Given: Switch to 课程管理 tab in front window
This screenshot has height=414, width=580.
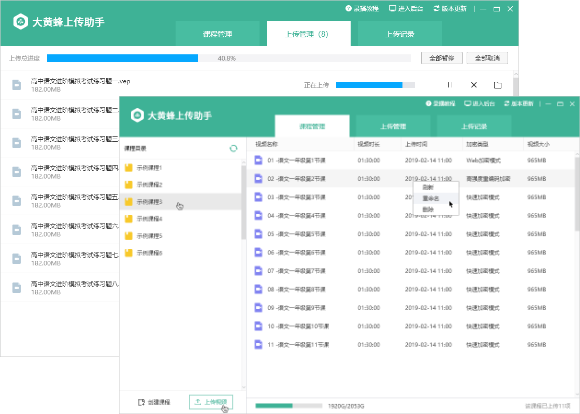Looking at the screenshot, I should (x=312, y=126).
